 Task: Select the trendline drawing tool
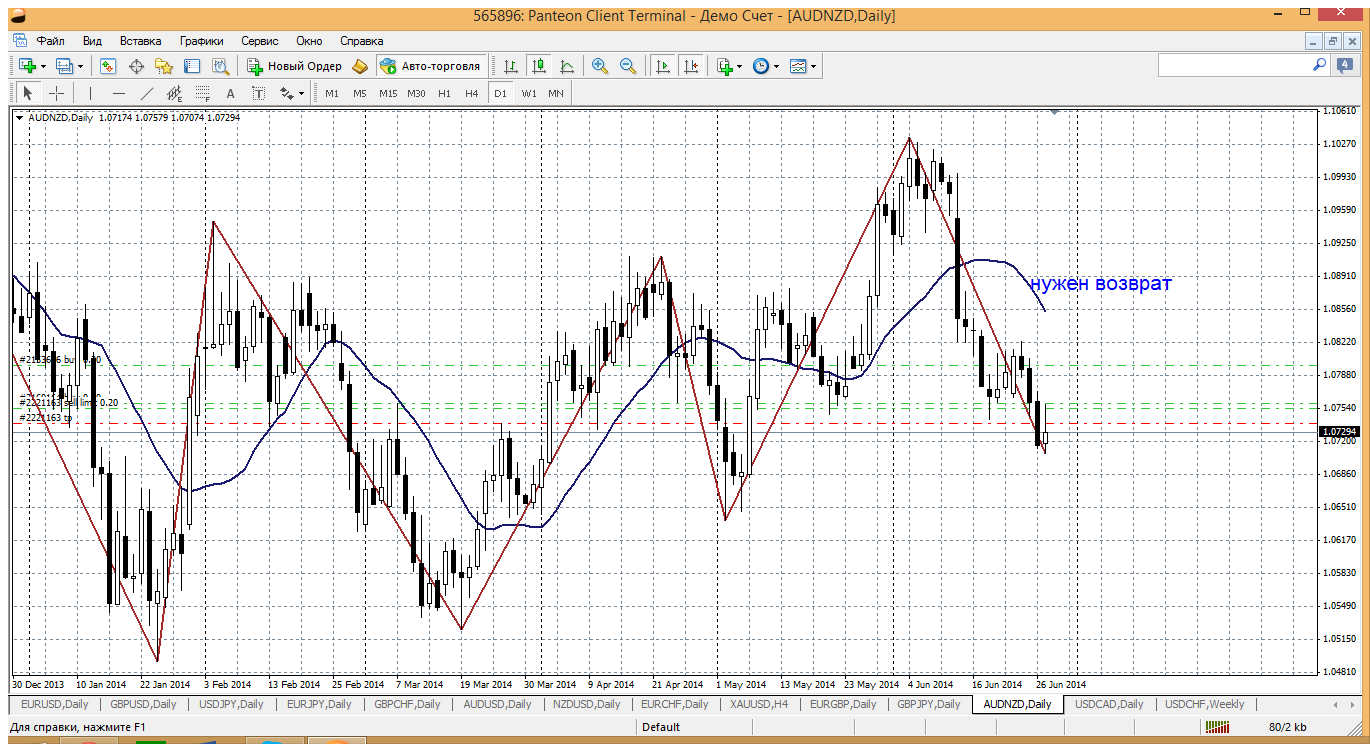[x=147, y=93]
